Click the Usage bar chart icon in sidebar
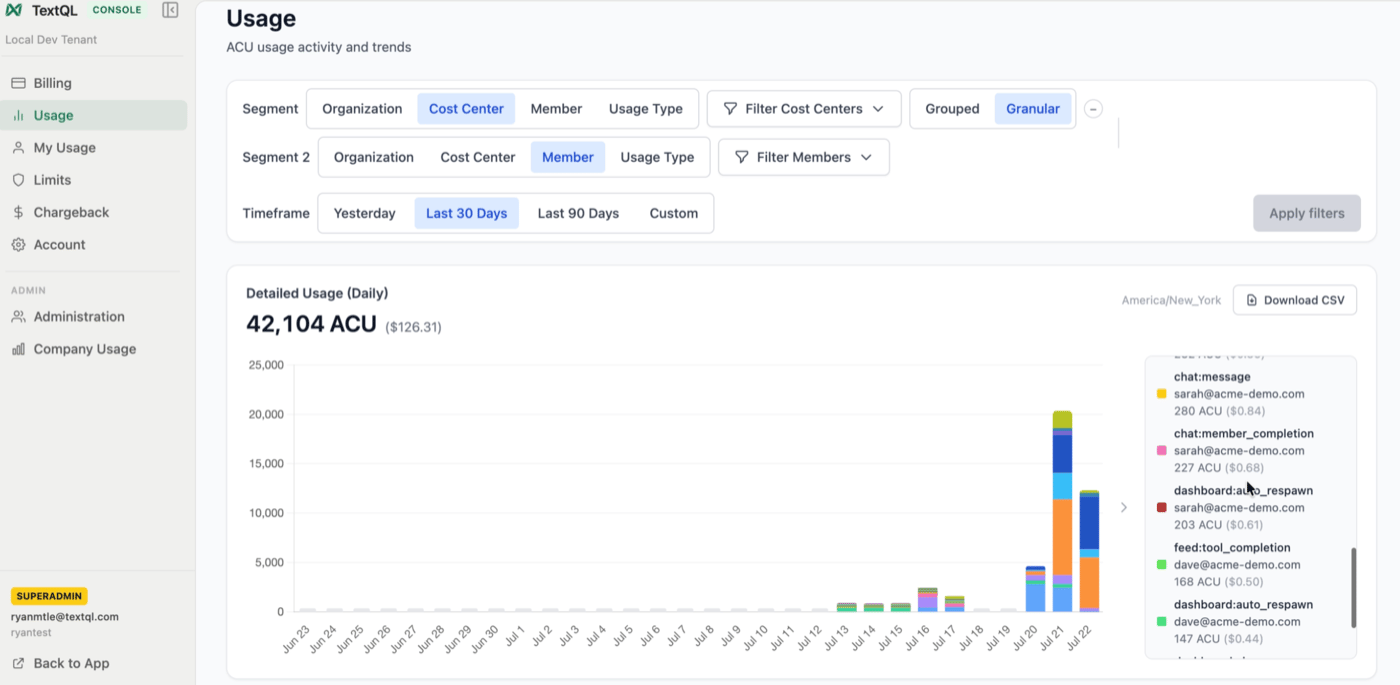1400x685 pixels. coord(18,115)
